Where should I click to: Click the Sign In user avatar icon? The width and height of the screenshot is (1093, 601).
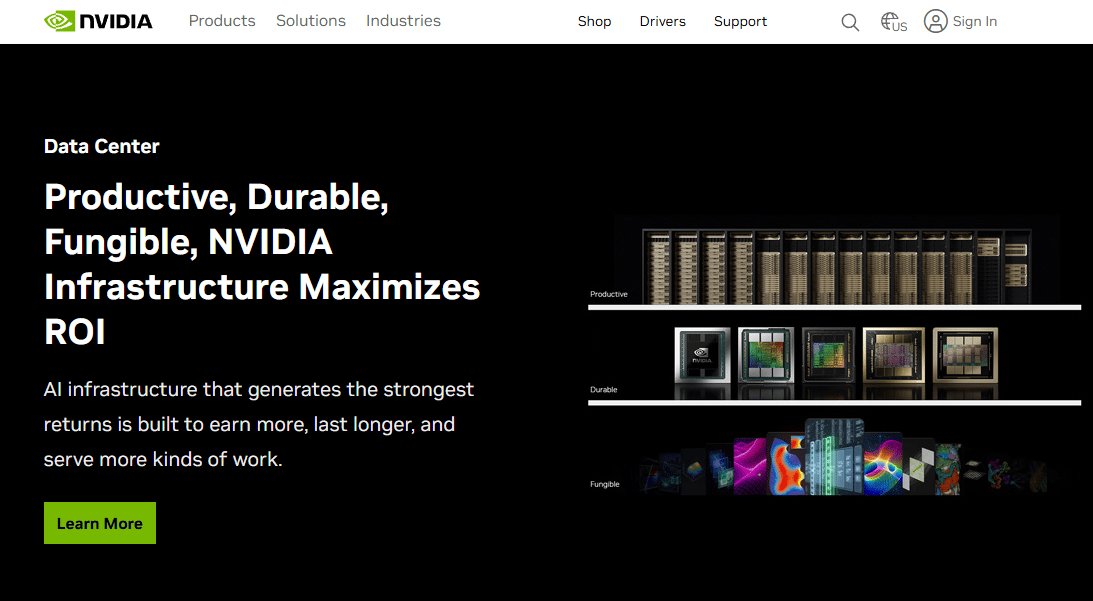pos(935,22)
